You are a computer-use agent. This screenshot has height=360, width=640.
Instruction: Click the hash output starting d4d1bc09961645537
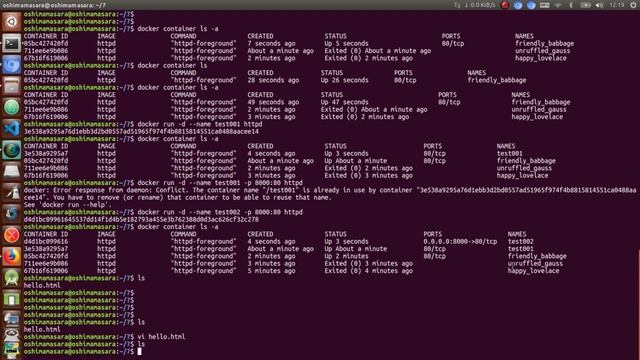141,220
